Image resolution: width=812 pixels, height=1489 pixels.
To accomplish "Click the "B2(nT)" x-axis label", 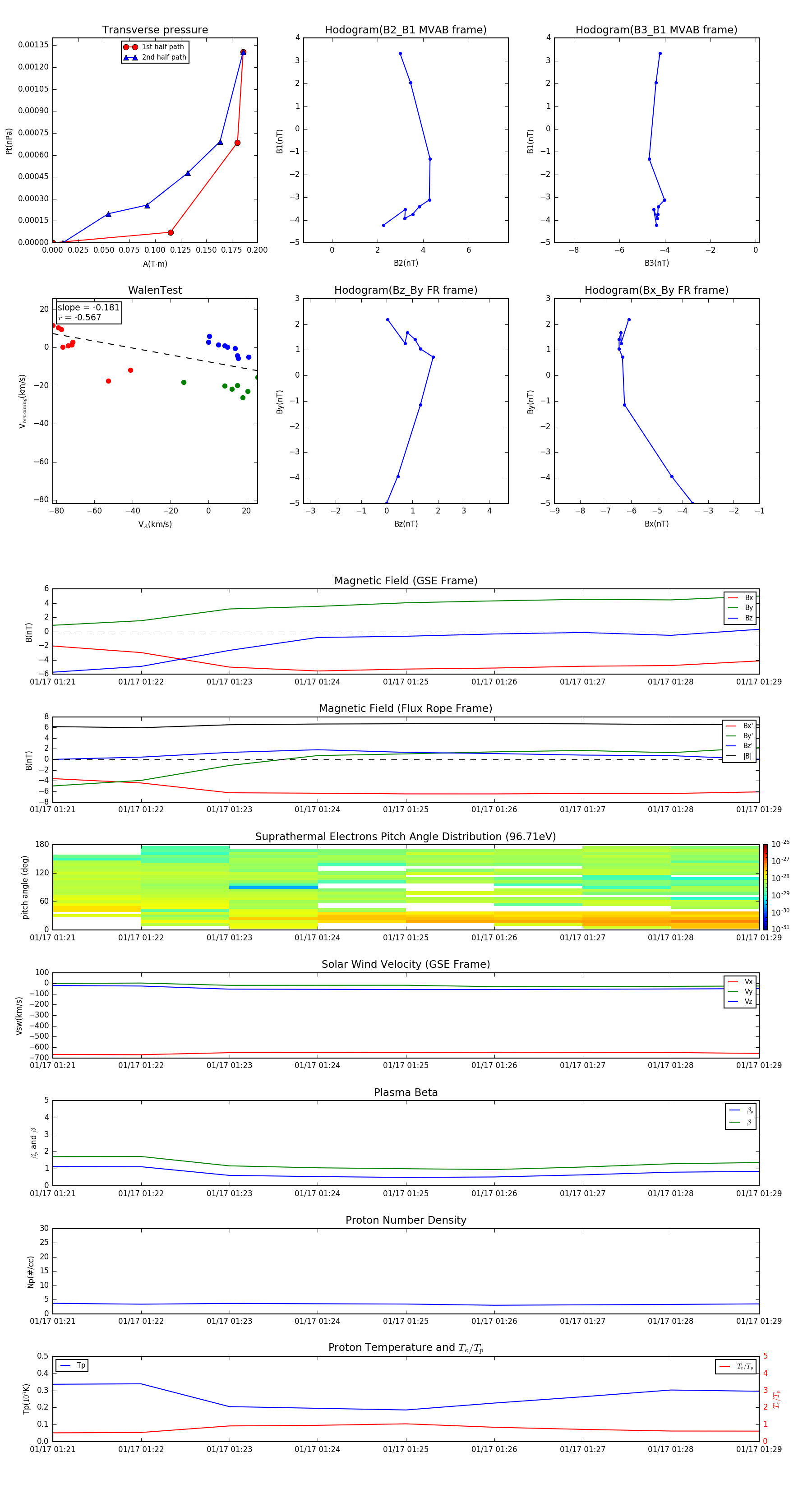I will pyautogui.click(x=406, y=263).
